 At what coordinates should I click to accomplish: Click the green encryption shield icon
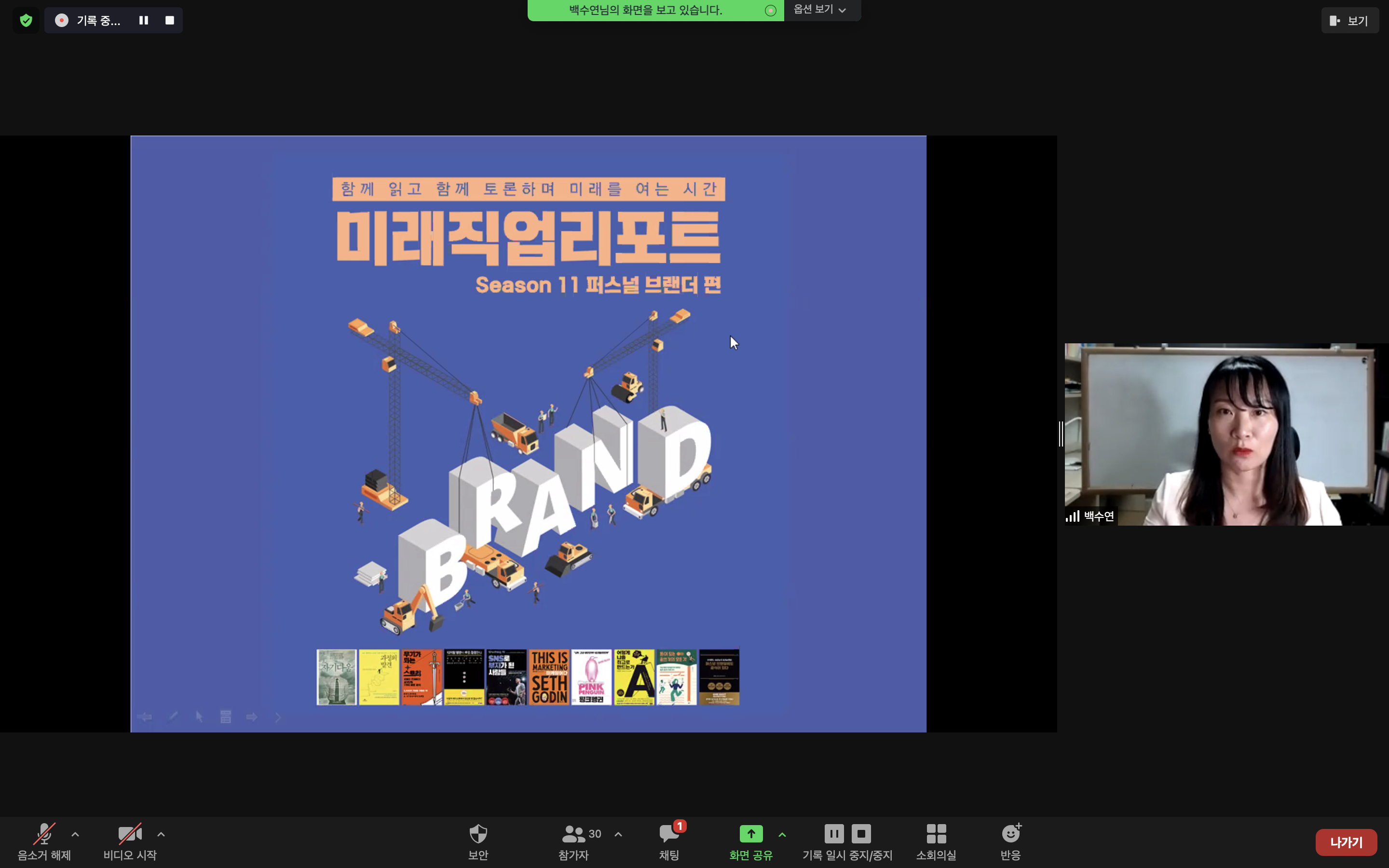pyautogui.click(x=26, y=21)
